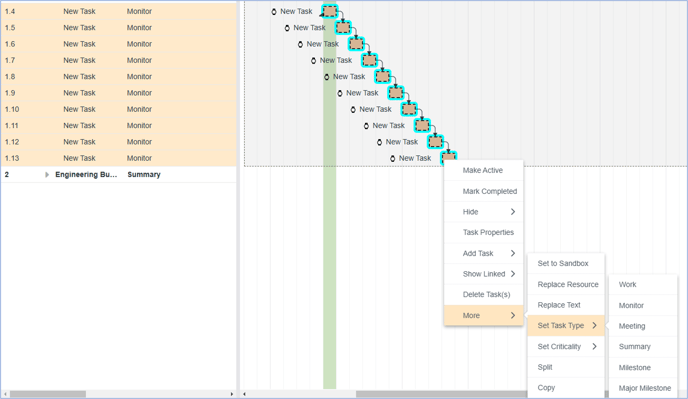The width and height of the screenshot is (688, 399).
Task: Click the ring icon beside task 1.13 label
Action: pyautogui.click(x=392, y=158)
